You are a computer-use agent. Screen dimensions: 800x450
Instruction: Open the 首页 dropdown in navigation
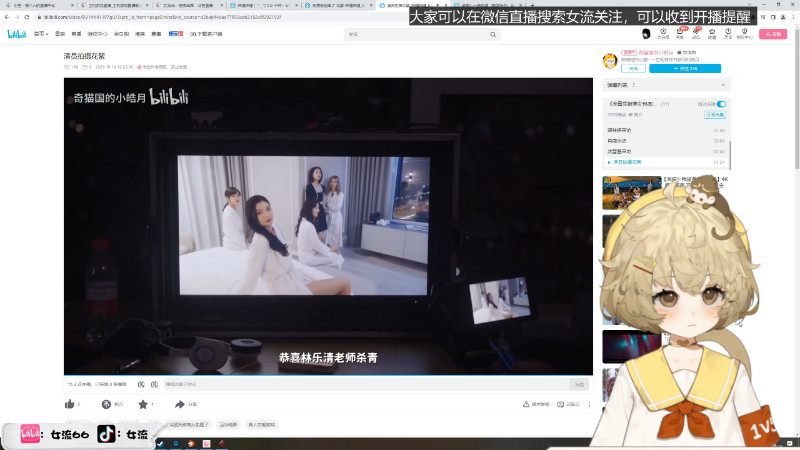click(x=41, y=34)
